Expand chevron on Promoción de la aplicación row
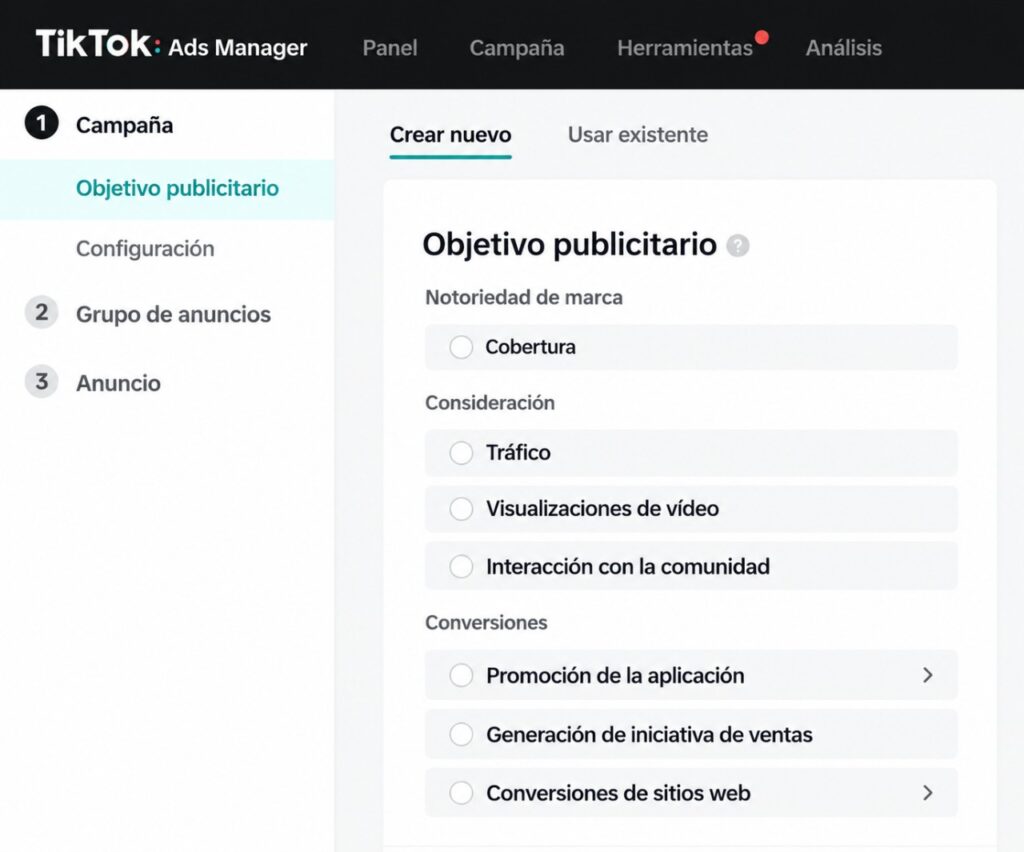The width and height of the screenshot is (1024, 852). 927,675
